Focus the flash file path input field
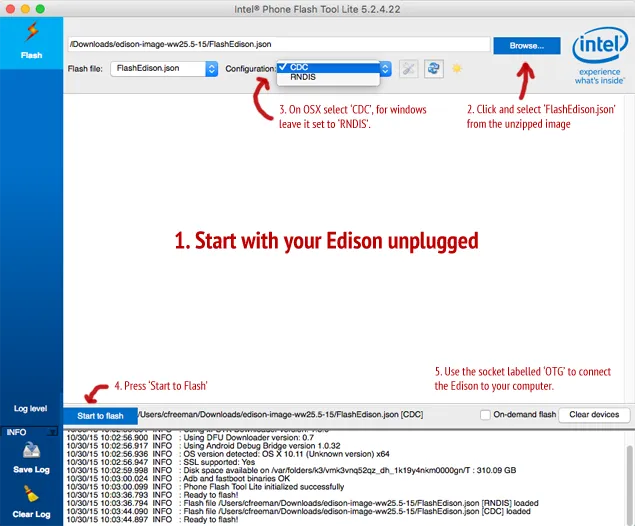Screen dimensions: 635x526 click(x=279, y=44)
